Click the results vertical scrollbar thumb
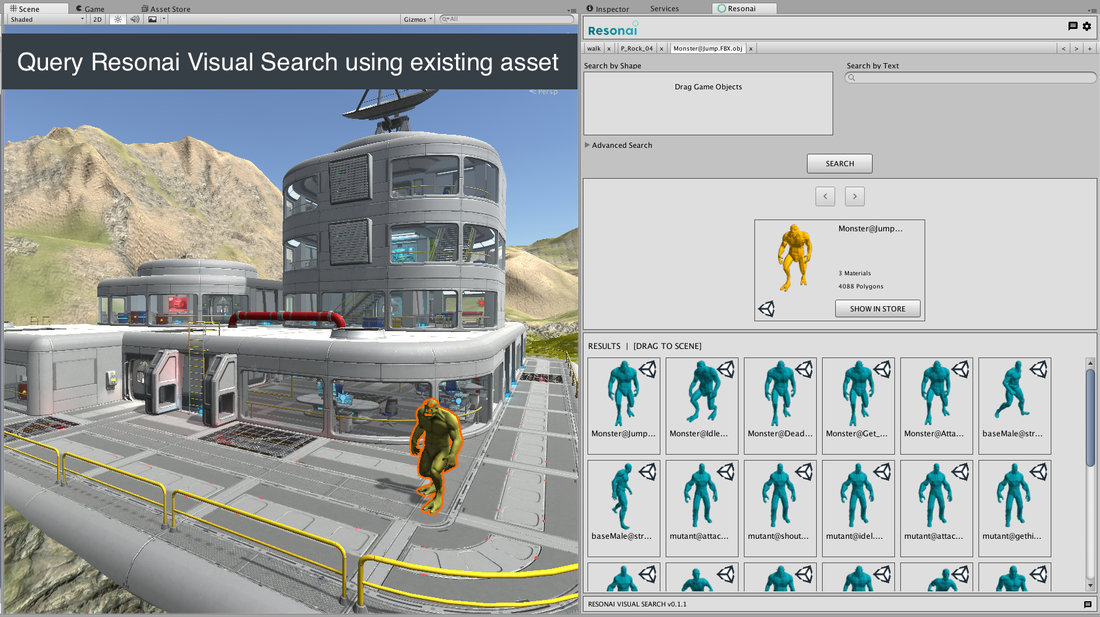The image size is (1100, 617). (1090, 417)
